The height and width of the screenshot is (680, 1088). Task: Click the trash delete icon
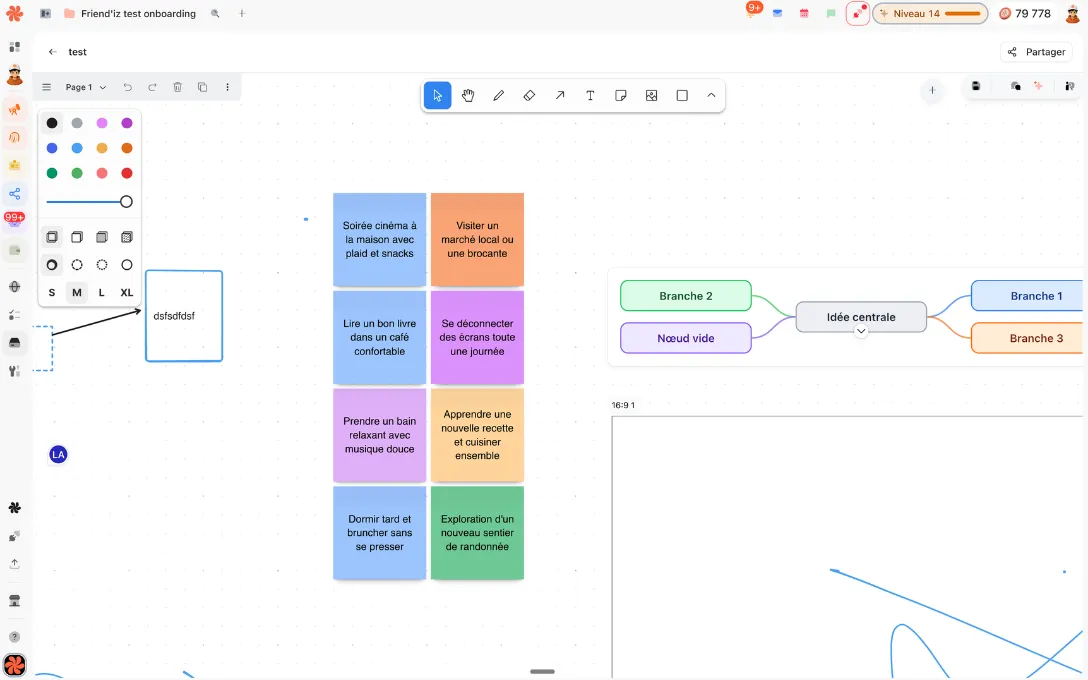click(178, 87)
